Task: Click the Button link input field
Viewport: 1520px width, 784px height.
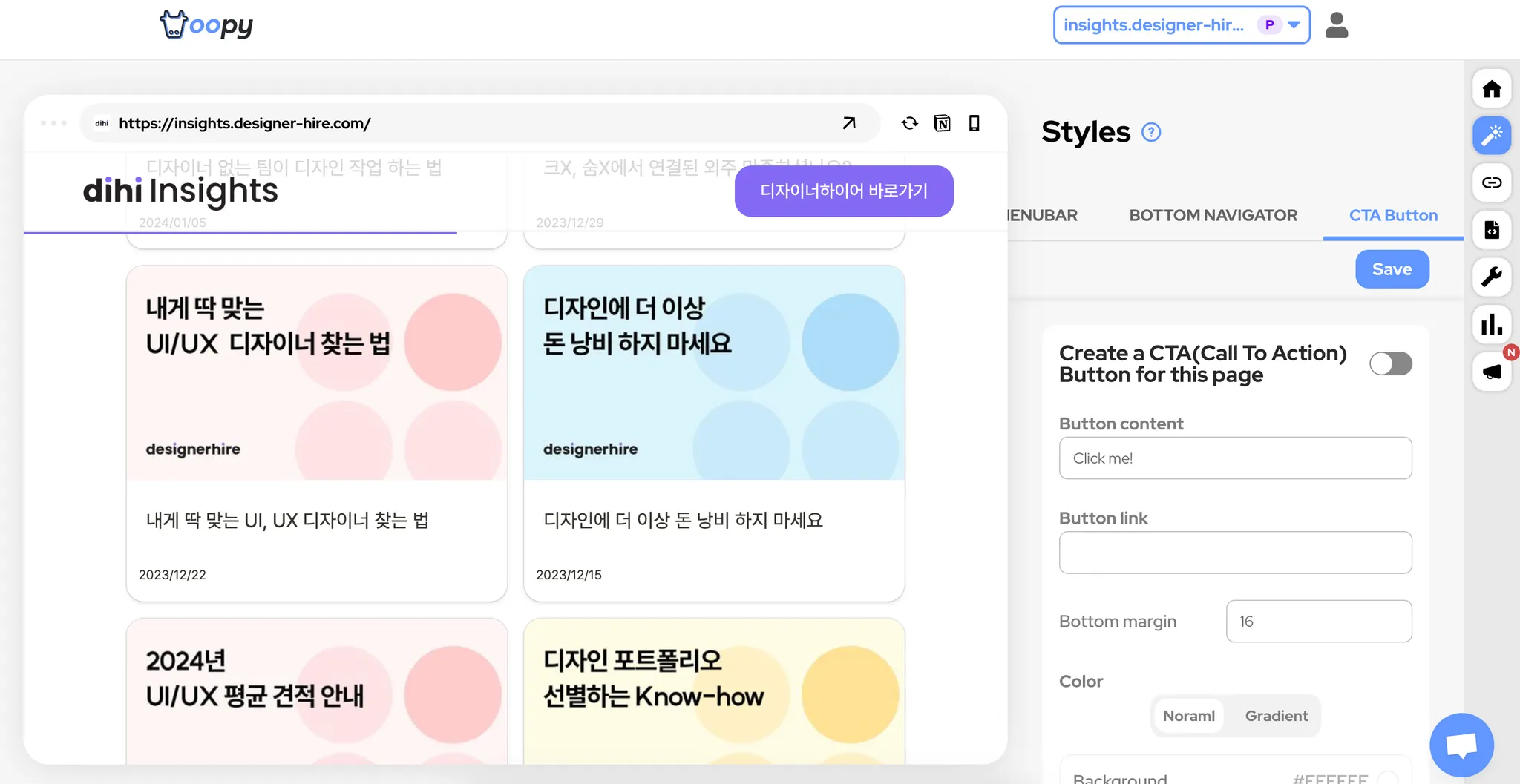Action: click(1235, 553)
